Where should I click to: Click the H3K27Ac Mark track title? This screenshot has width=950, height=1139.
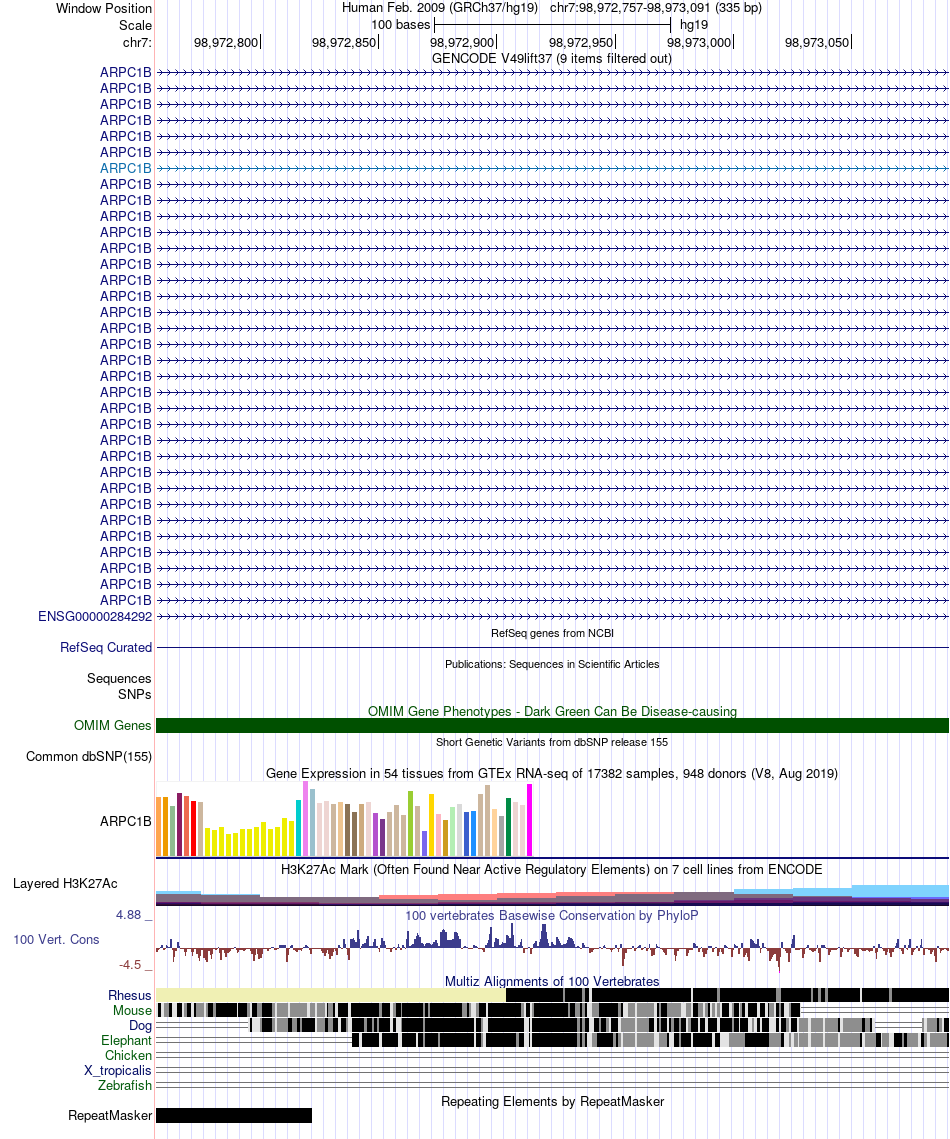[552, 870]
